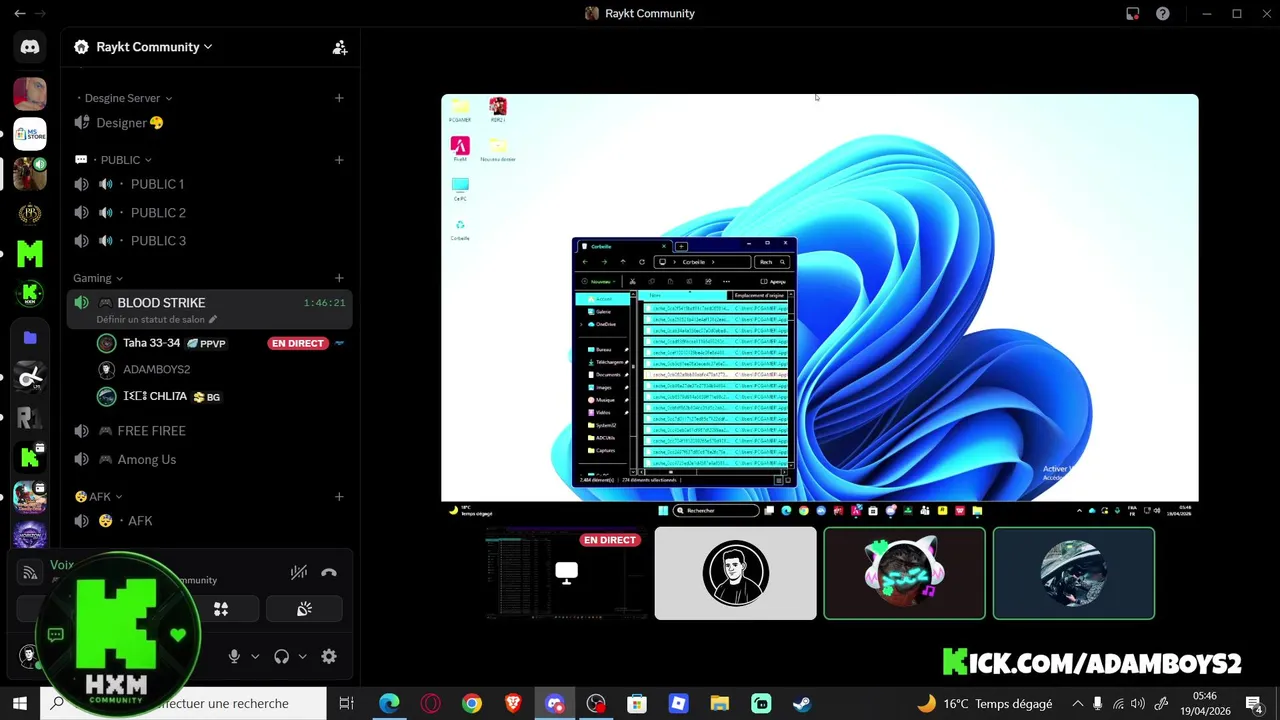Join the PUBLIC 1 voice channel

[209, 184]
